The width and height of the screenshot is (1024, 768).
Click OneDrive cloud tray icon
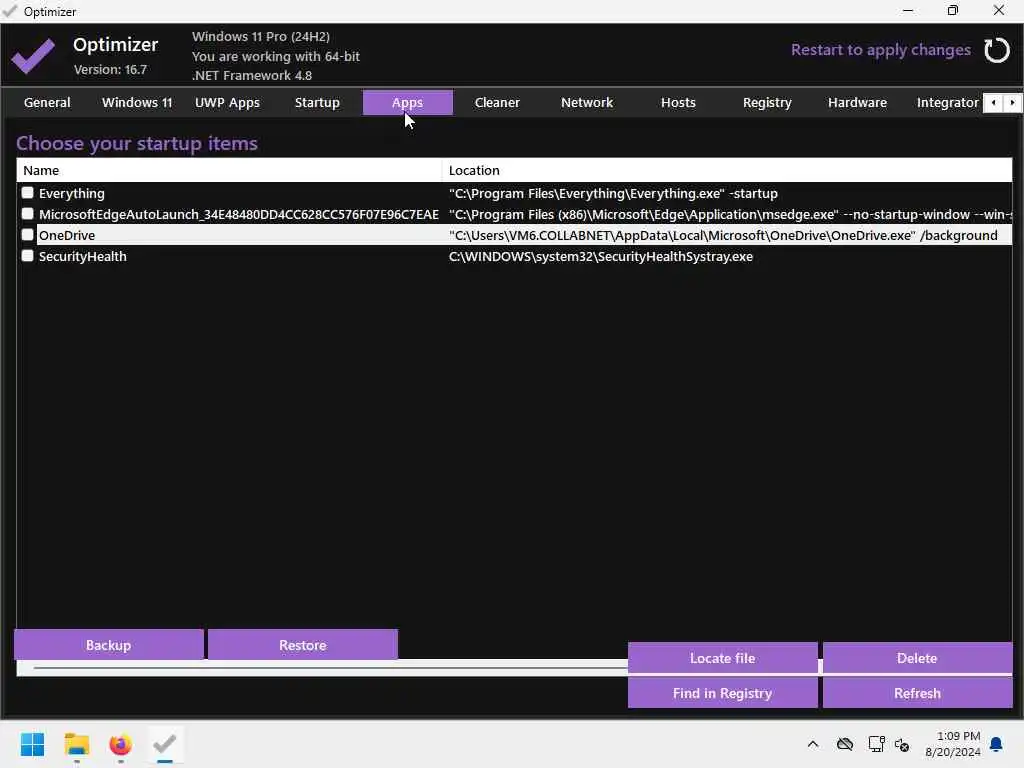pyautogui.click(x=844, y=744)
